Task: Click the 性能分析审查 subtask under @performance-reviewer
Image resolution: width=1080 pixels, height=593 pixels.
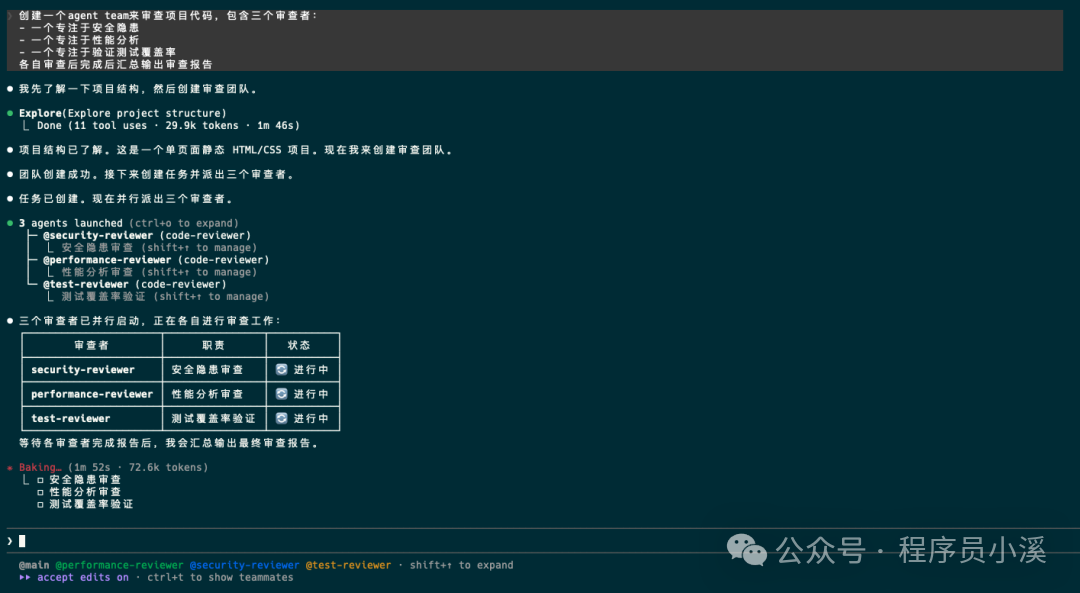Action: [159, 272]
